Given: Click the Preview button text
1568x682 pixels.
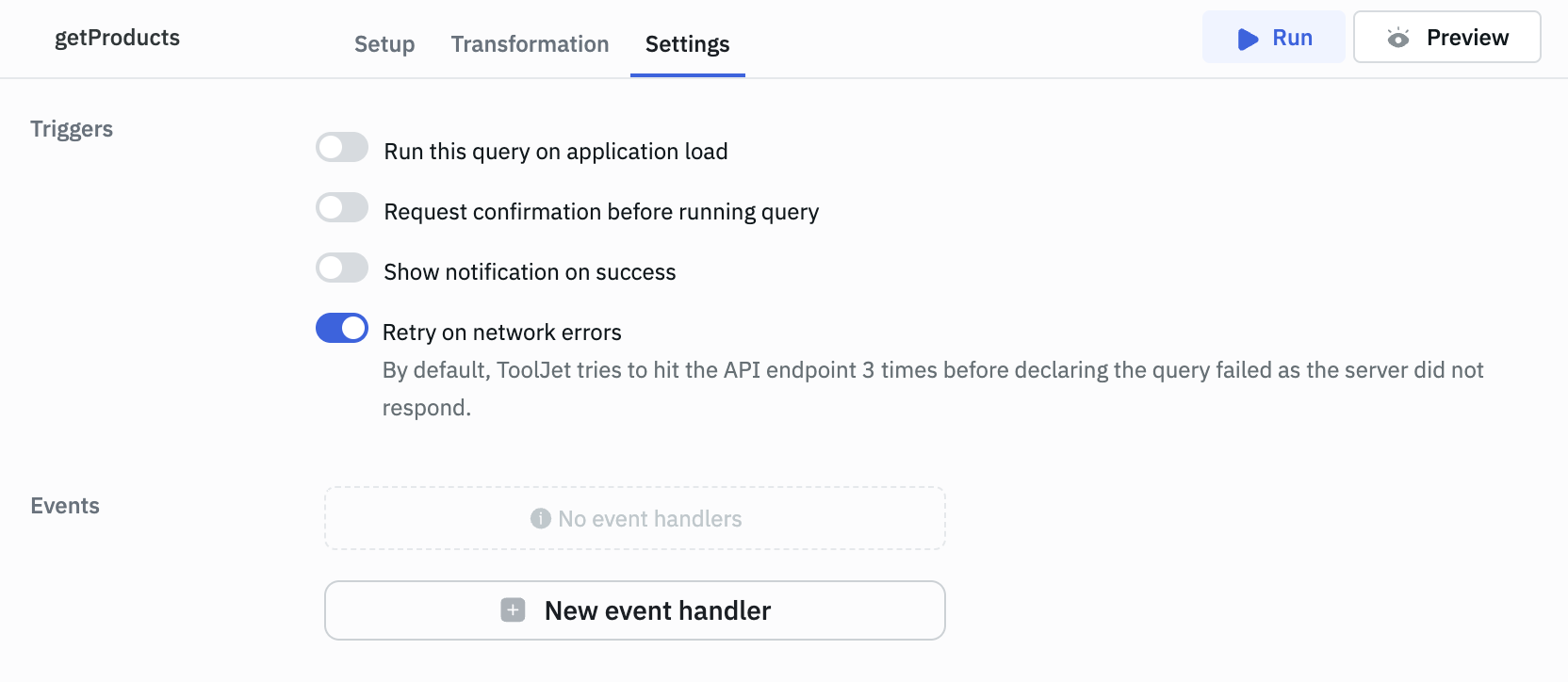Looking at the screenshot, I should 1467,38.
